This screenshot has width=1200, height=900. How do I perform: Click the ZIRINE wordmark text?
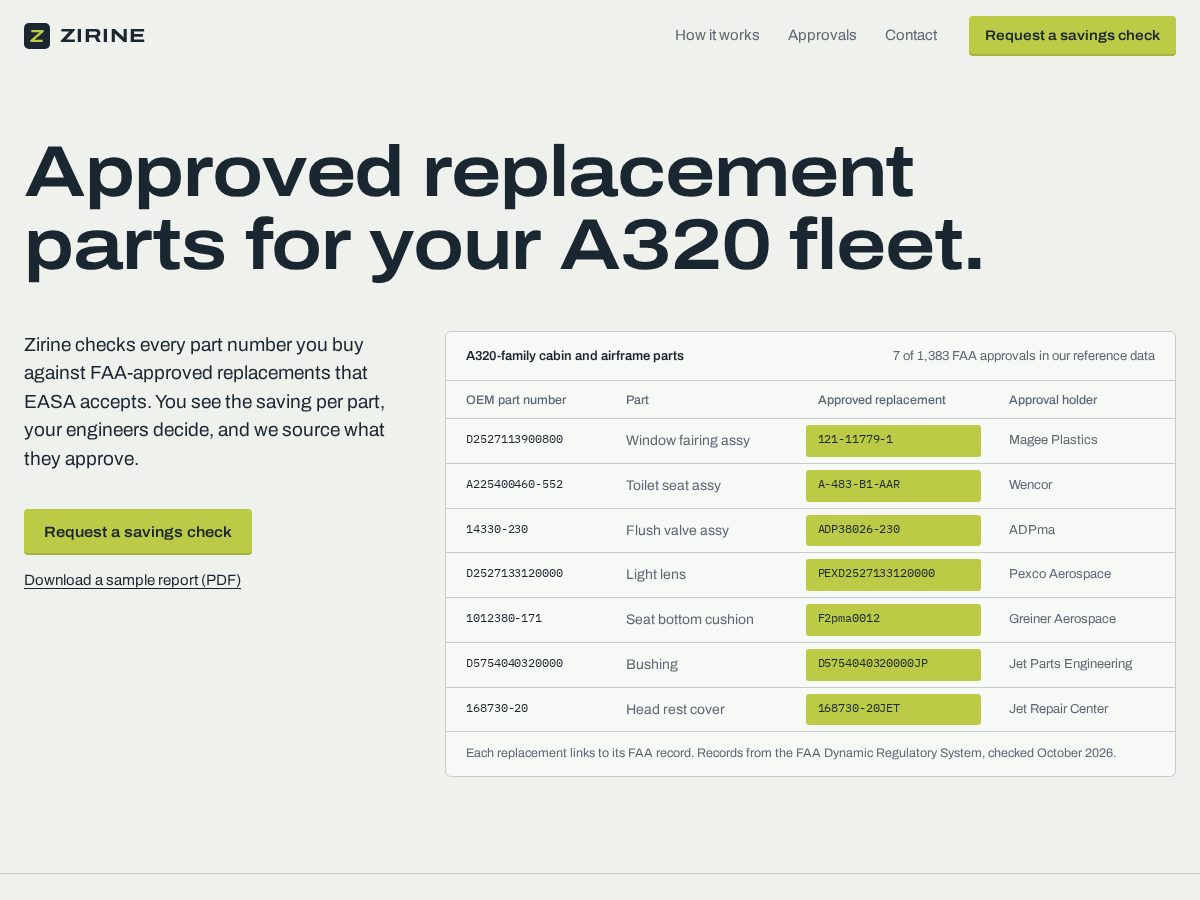tap(102, 36)
